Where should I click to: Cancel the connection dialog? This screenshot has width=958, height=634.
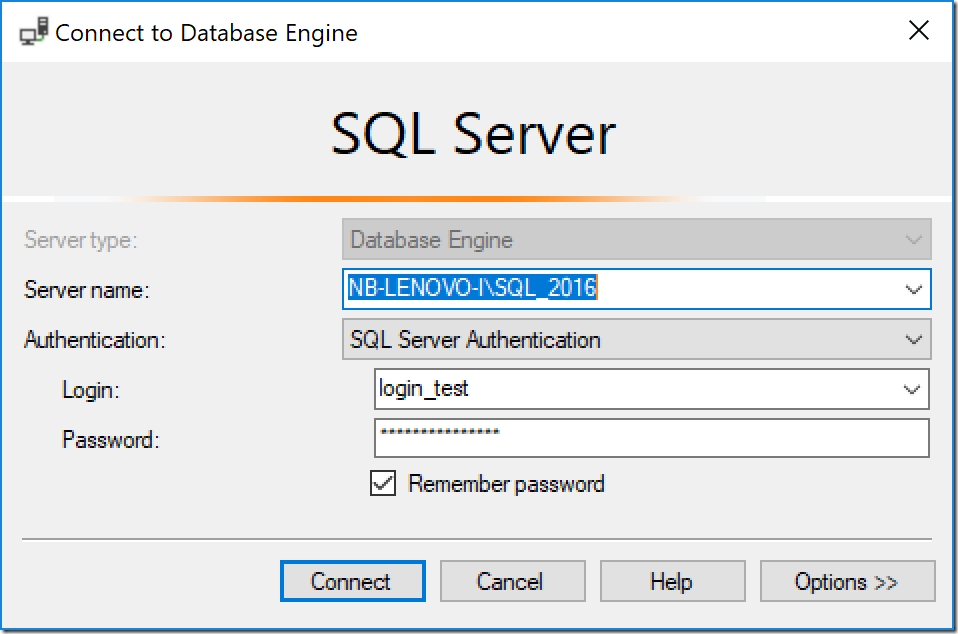[513, 581]
